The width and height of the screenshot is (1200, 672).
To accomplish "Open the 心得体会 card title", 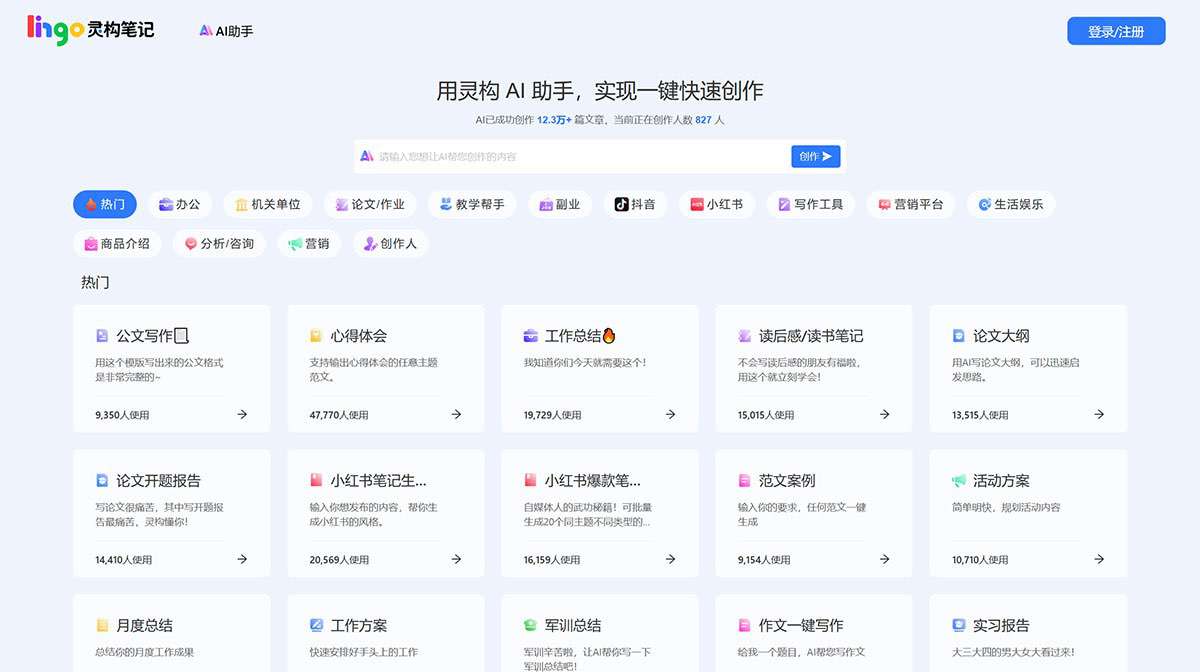I will click(359, 336).
